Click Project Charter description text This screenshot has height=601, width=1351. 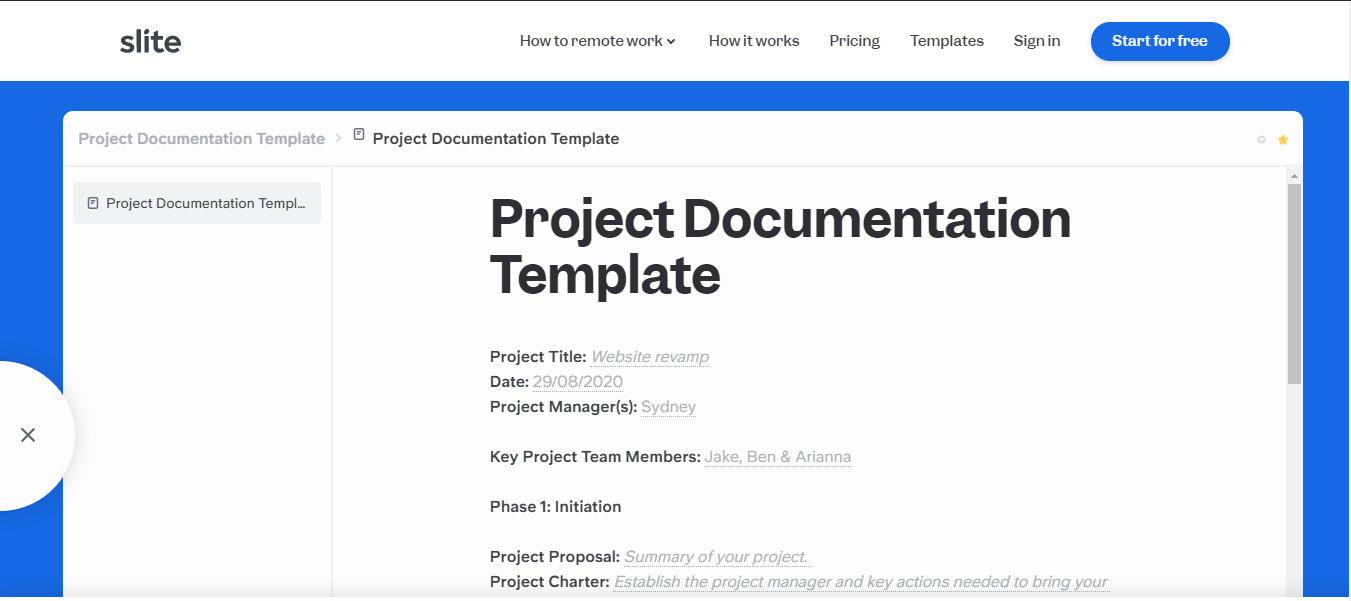(x=861, y=582)
